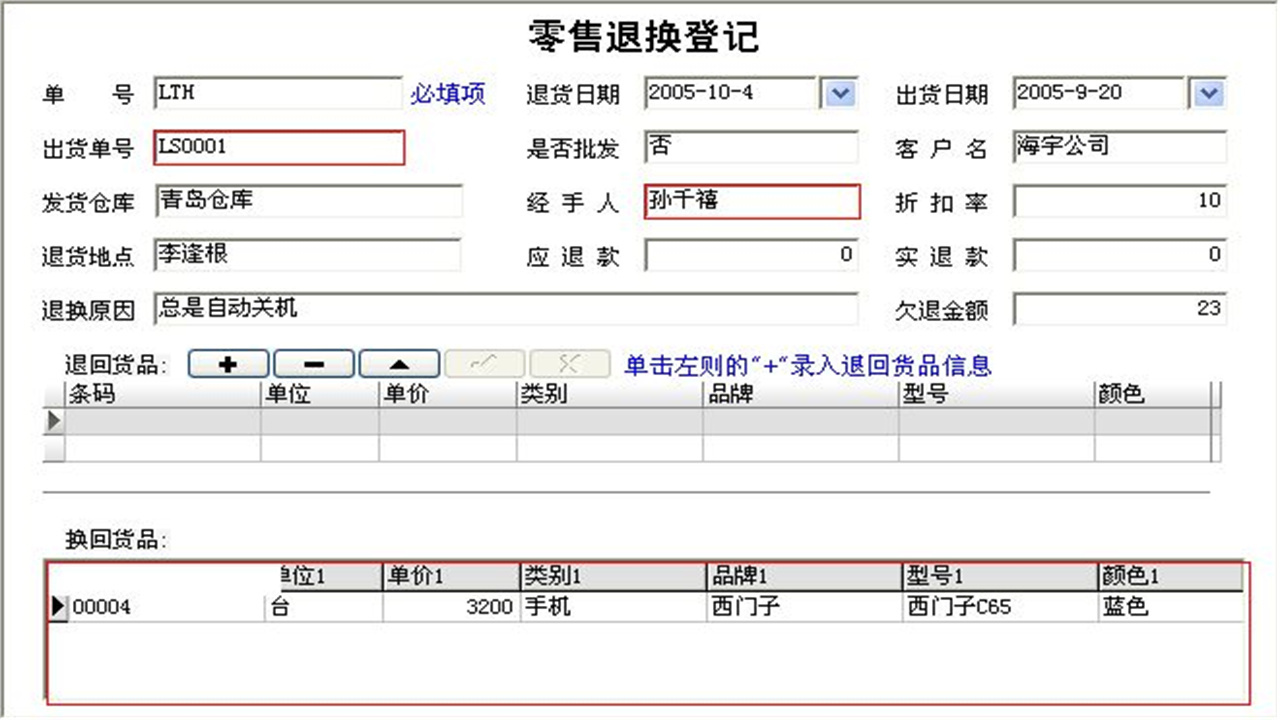Click the 经手人 field showing 孙千禧
The width and height of the screenshot is (1280, 720).
(x=752, y=201)
